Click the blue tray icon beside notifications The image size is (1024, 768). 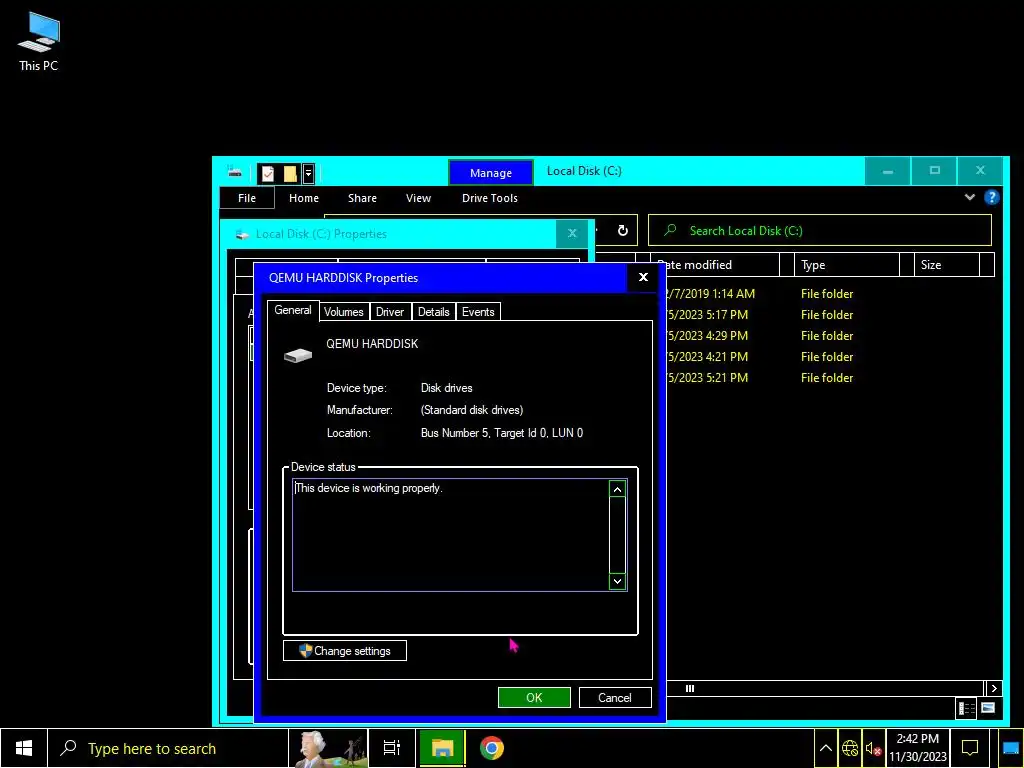coord(1011,748)
